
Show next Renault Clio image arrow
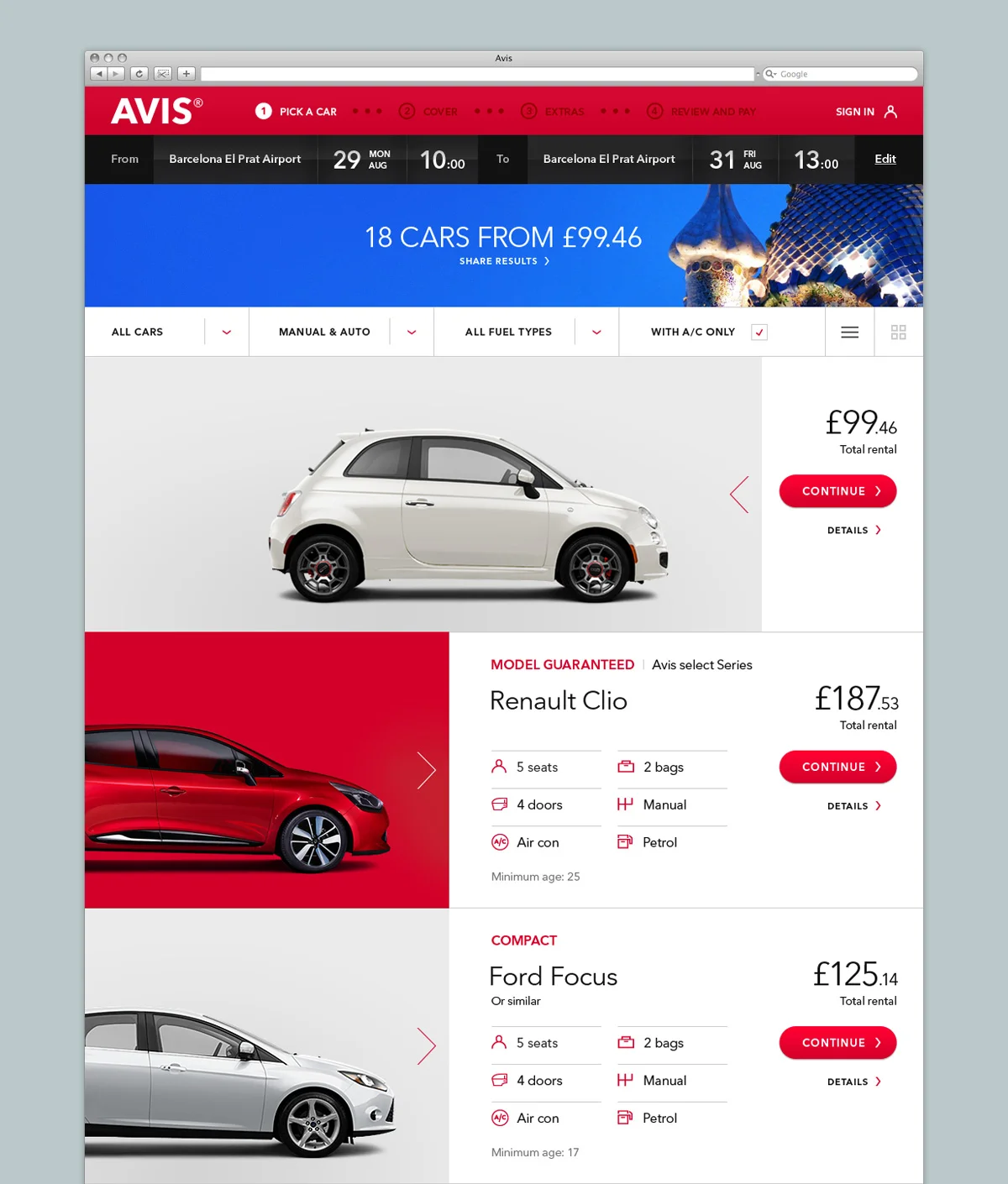pos(427,770)
